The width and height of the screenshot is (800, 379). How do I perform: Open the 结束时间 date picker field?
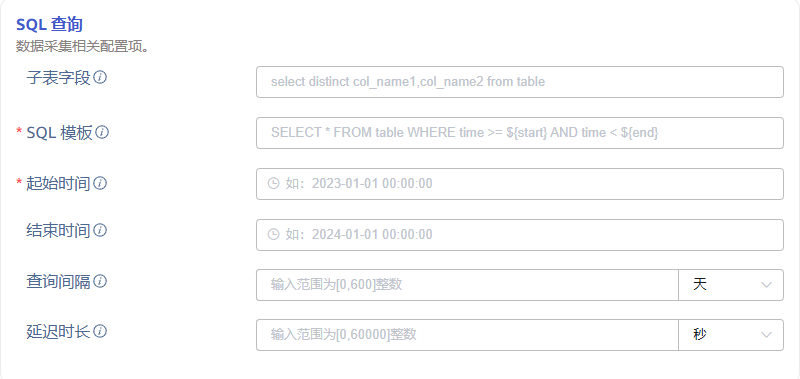tap(519, 235)
